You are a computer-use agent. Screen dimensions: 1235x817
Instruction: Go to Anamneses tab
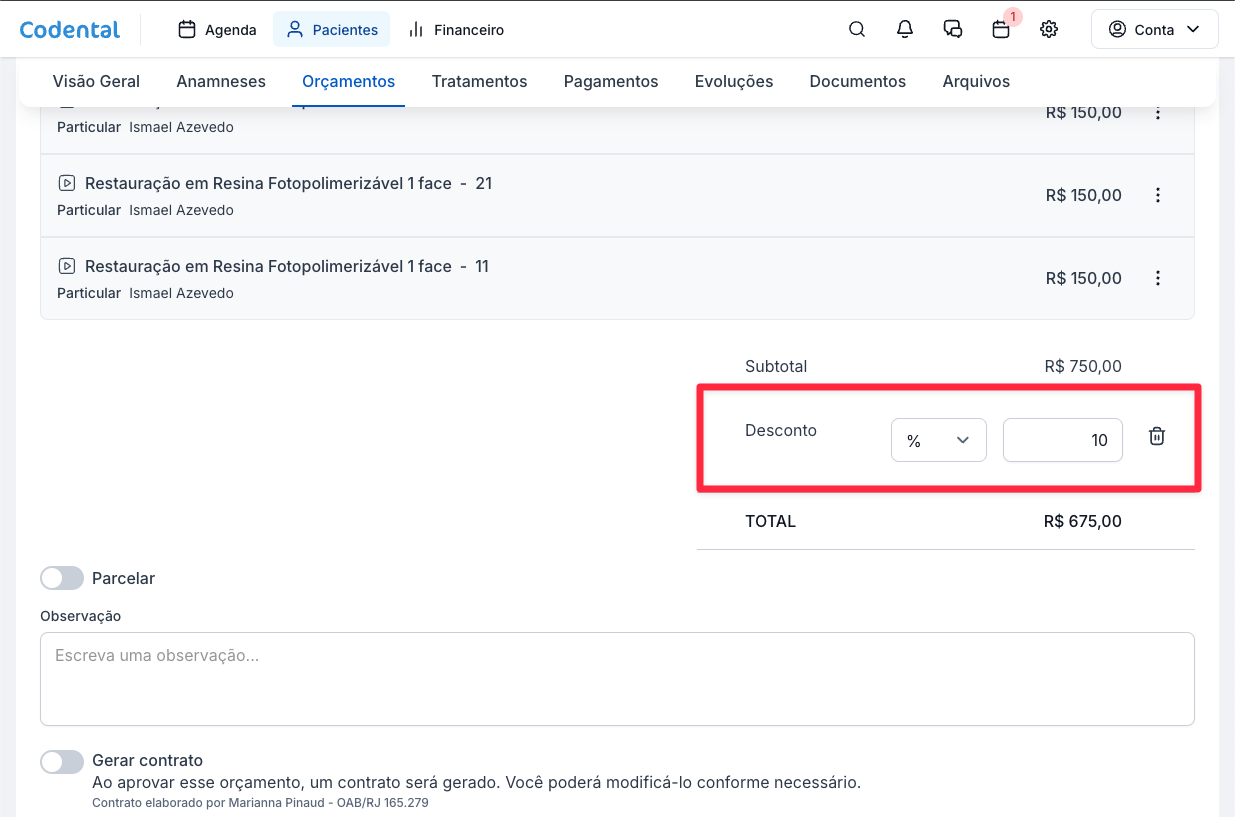pos(221,82)
